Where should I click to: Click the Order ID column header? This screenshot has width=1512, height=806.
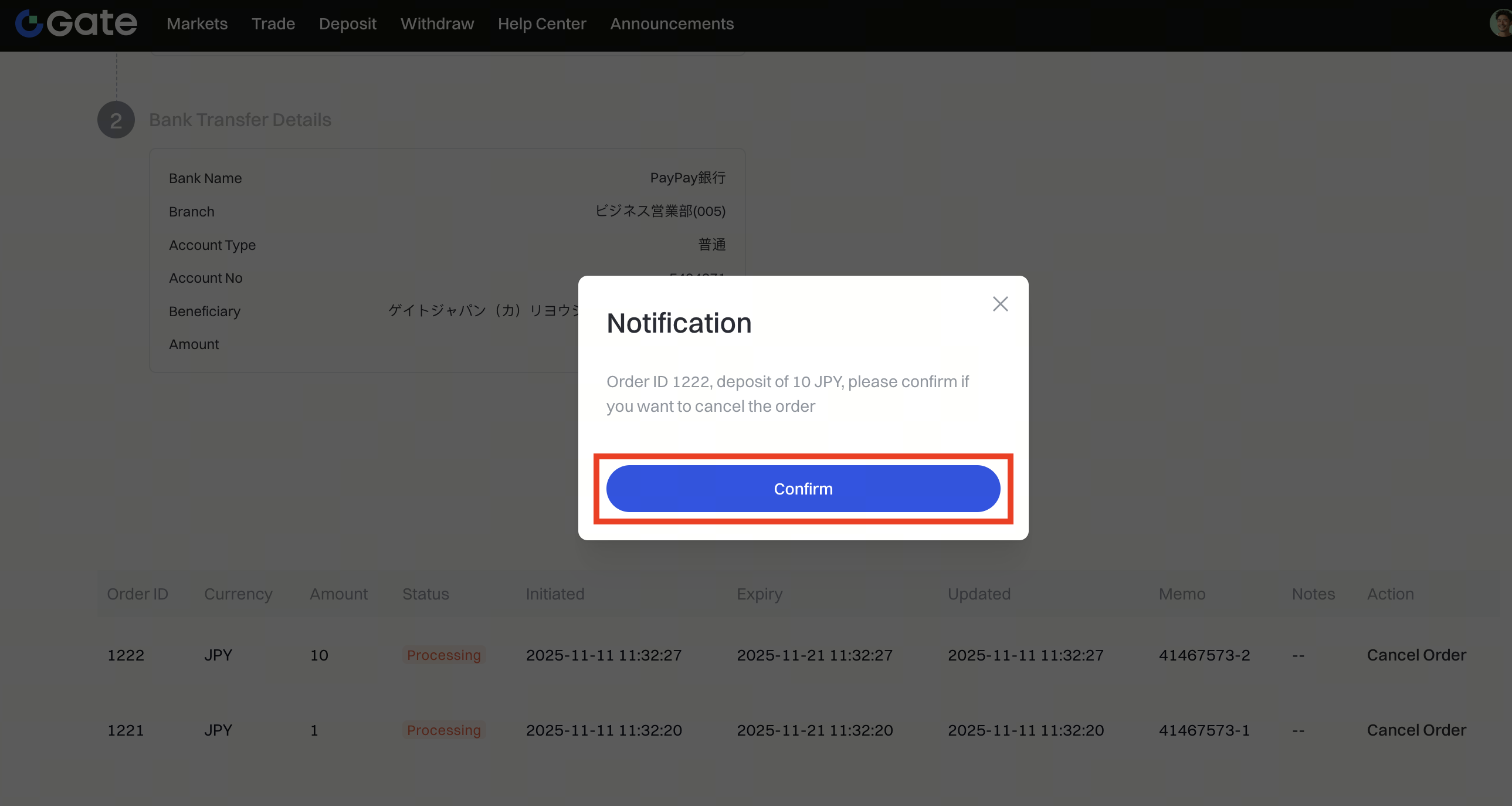point(137,594)
